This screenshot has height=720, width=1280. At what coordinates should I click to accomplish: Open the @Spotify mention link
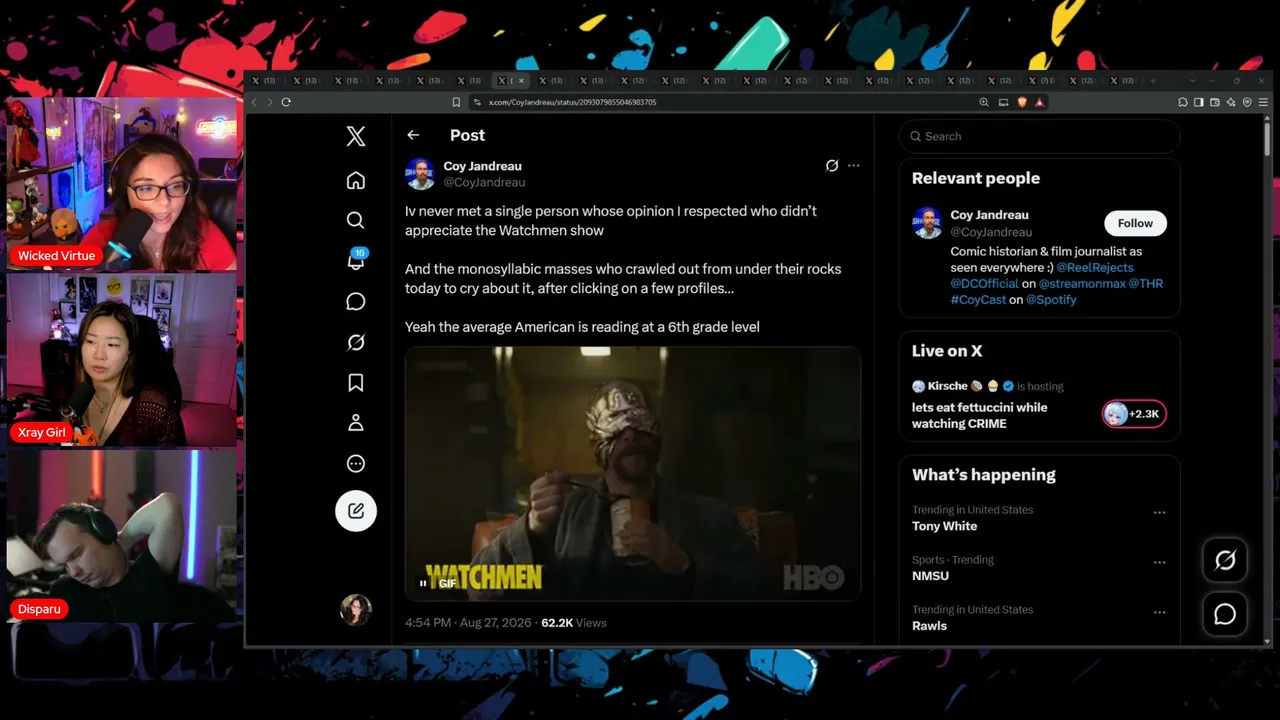(1051, 300)
